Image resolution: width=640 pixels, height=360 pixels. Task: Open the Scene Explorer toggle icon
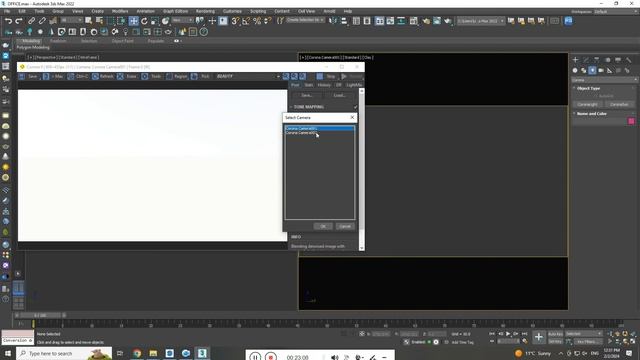[356, 21]
